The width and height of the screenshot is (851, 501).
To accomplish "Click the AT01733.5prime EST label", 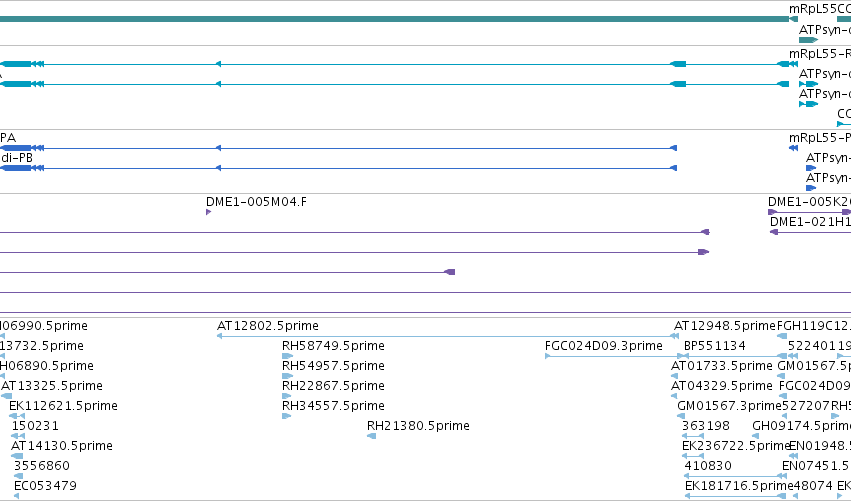I will 722,366.
